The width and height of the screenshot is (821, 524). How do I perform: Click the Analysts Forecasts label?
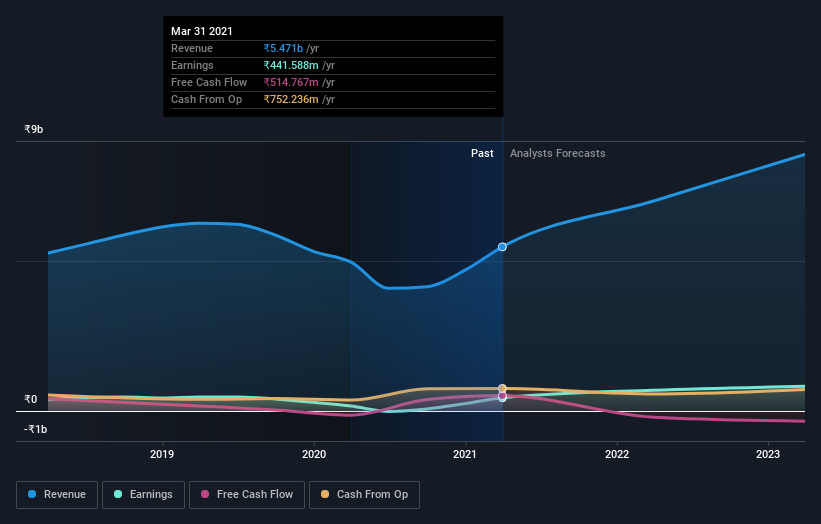pyautogui.click(x=558, y=153)
